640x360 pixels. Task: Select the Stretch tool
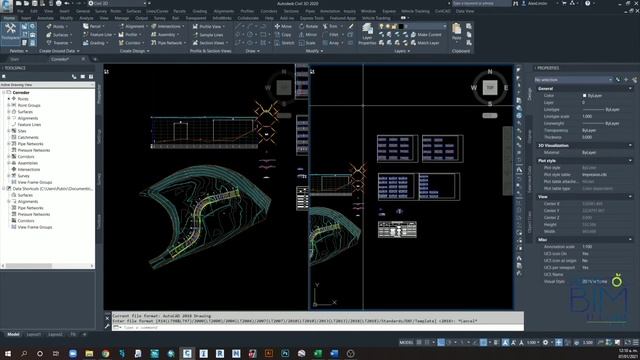point(284,43)
